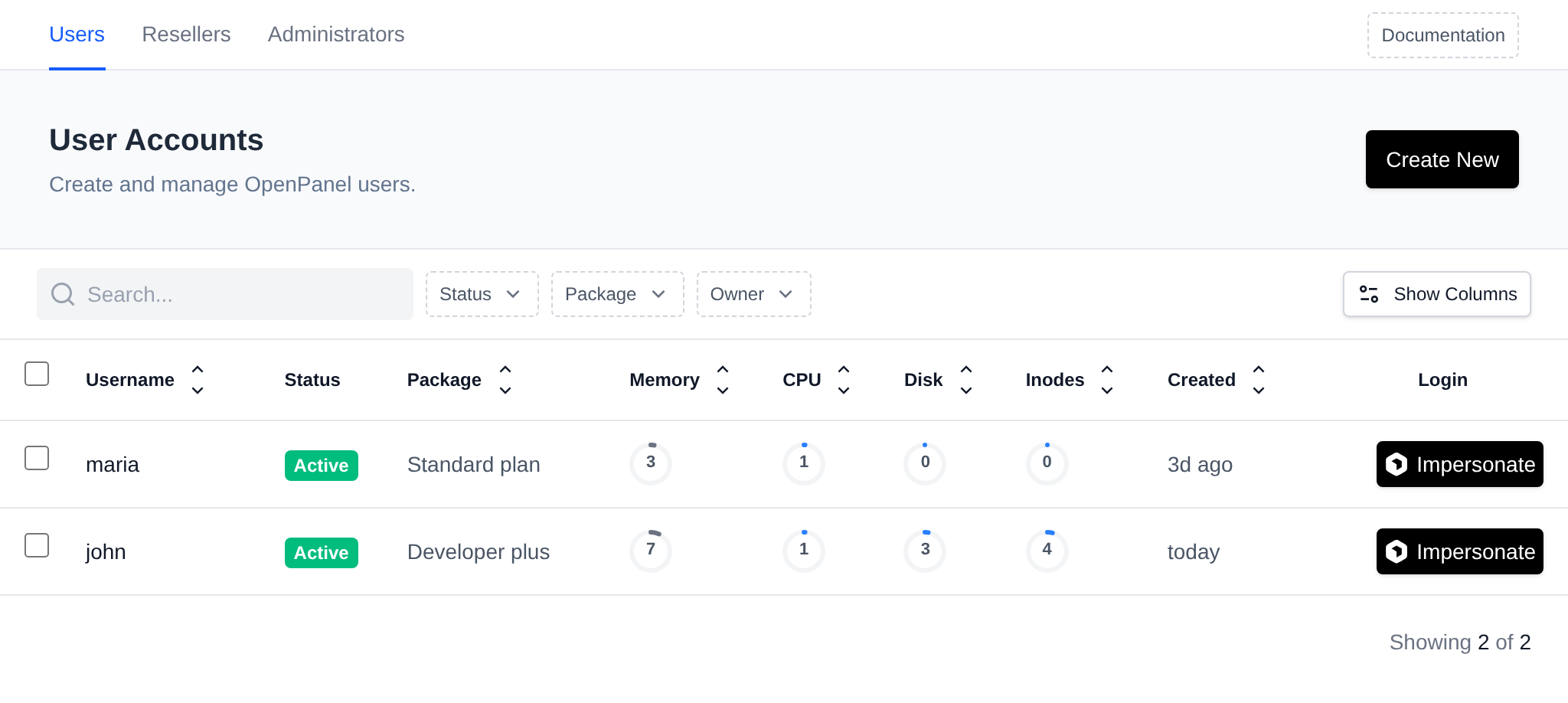Viewport: 1568px width, 703px height.
Task: Open user john's username link
Action: pyautogui.click(x=106, y=552)
